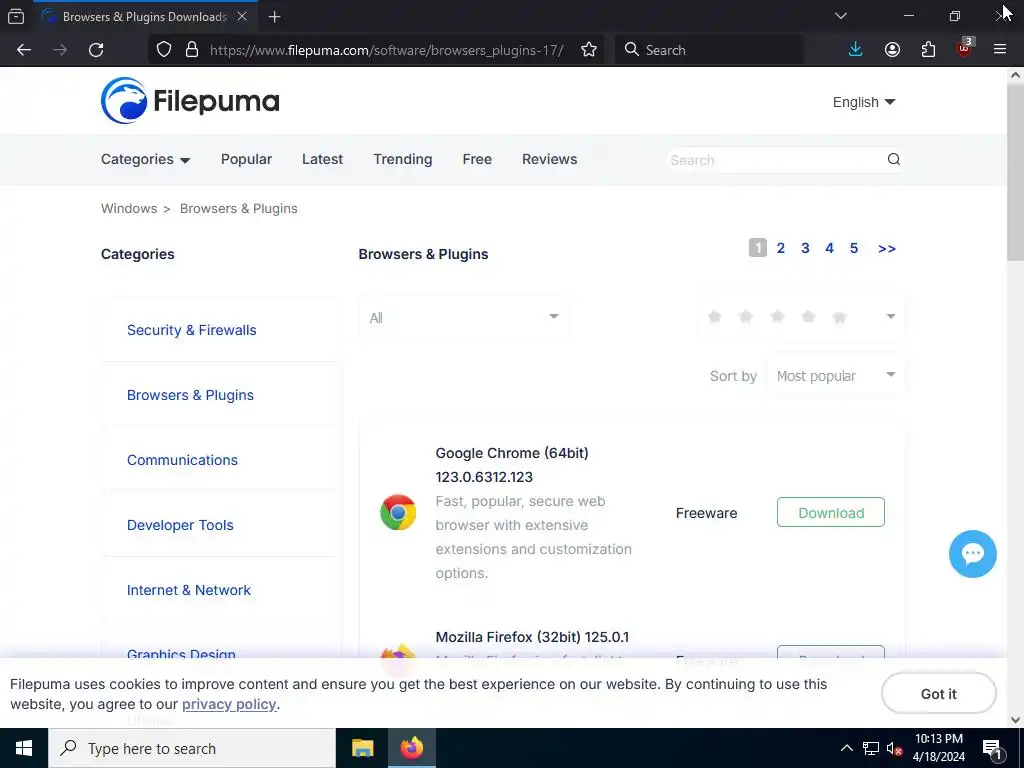Open the star rating filter dropdown
This screenshot has width=1024, height=768.
[801, 317]
